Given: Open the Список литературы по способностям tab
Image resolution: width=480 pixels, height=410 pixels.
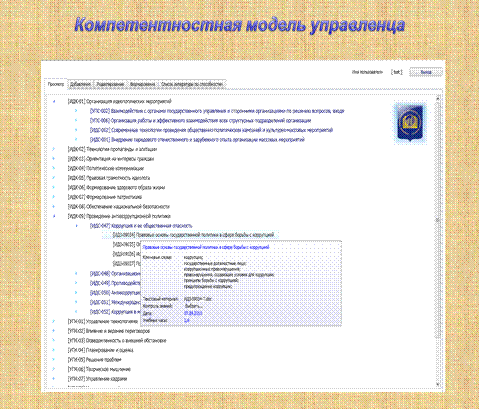Looking at the screenshot, I should coord(192,84).
